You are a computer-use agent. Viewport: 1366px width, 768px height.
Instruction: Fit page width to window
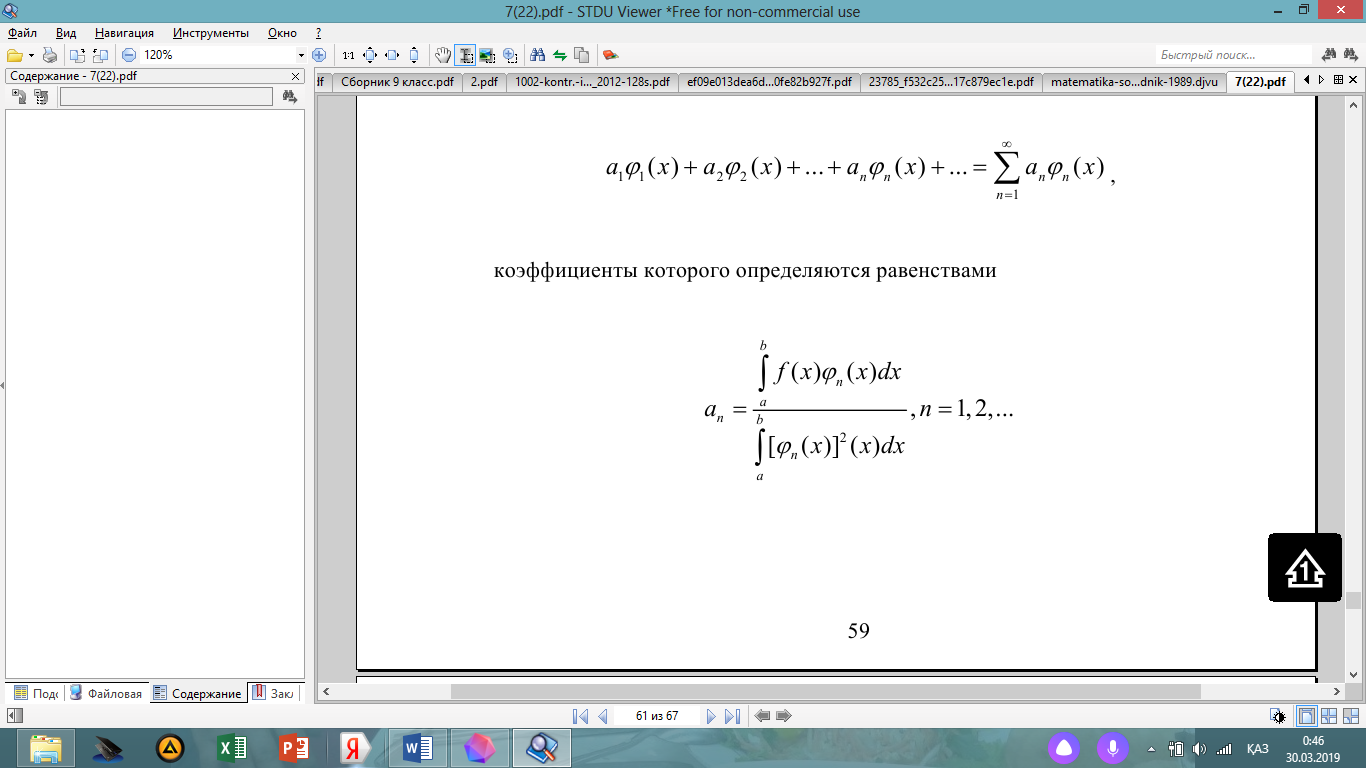click(391, 55)
